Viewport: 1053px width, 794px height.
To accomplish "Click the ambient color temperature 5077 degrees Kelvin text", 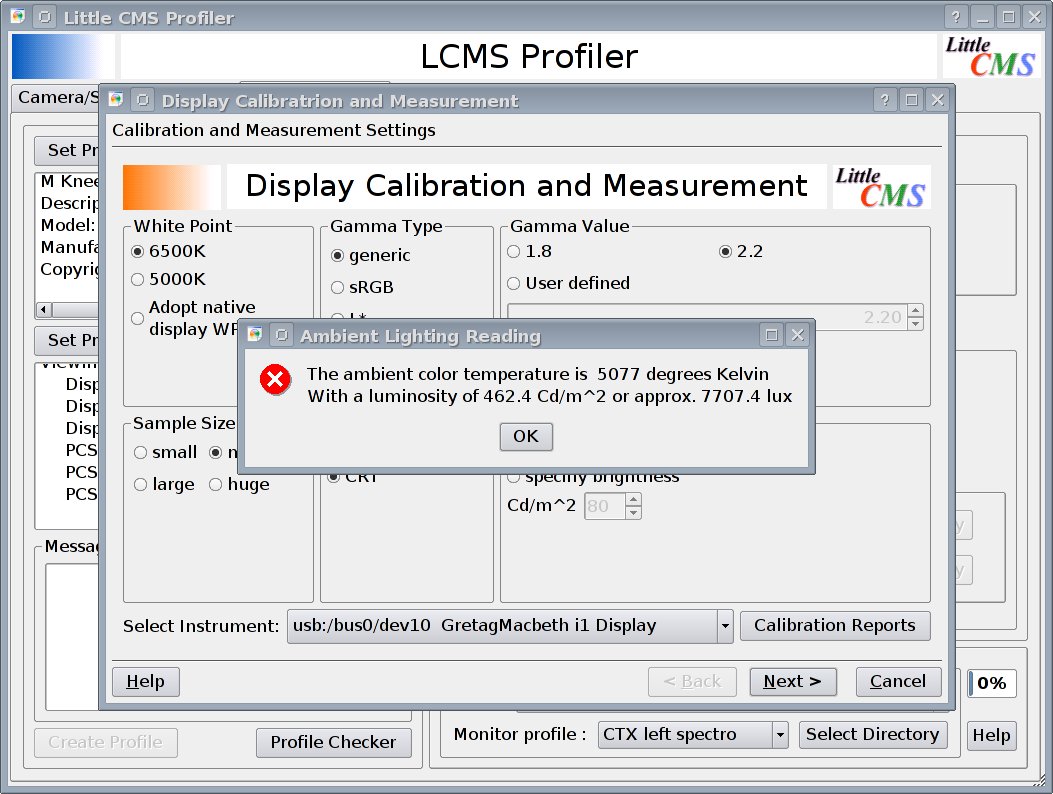I will [x=537, y=374].
